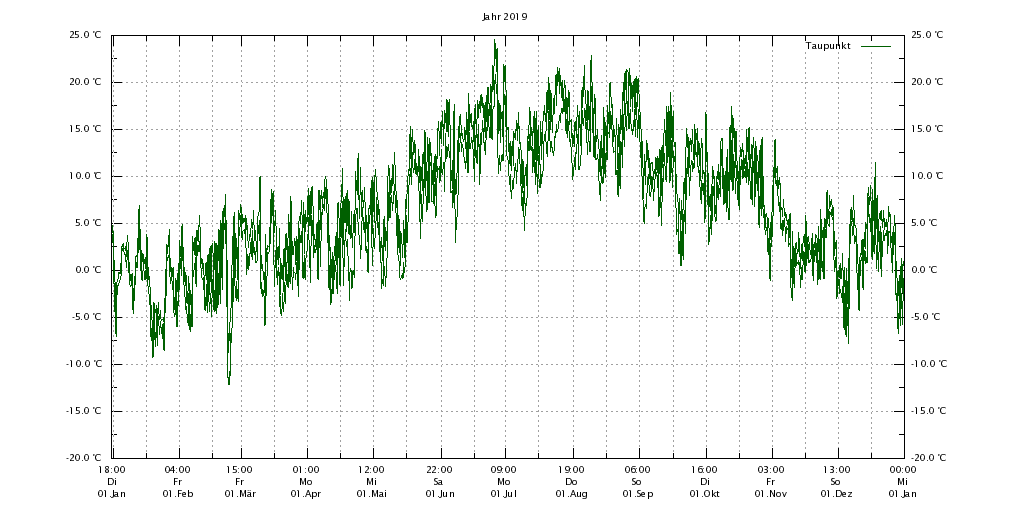1015x507 pixels.
Task: Click the green Taupunkt legend line sample
Action: [x=876, y=46]
